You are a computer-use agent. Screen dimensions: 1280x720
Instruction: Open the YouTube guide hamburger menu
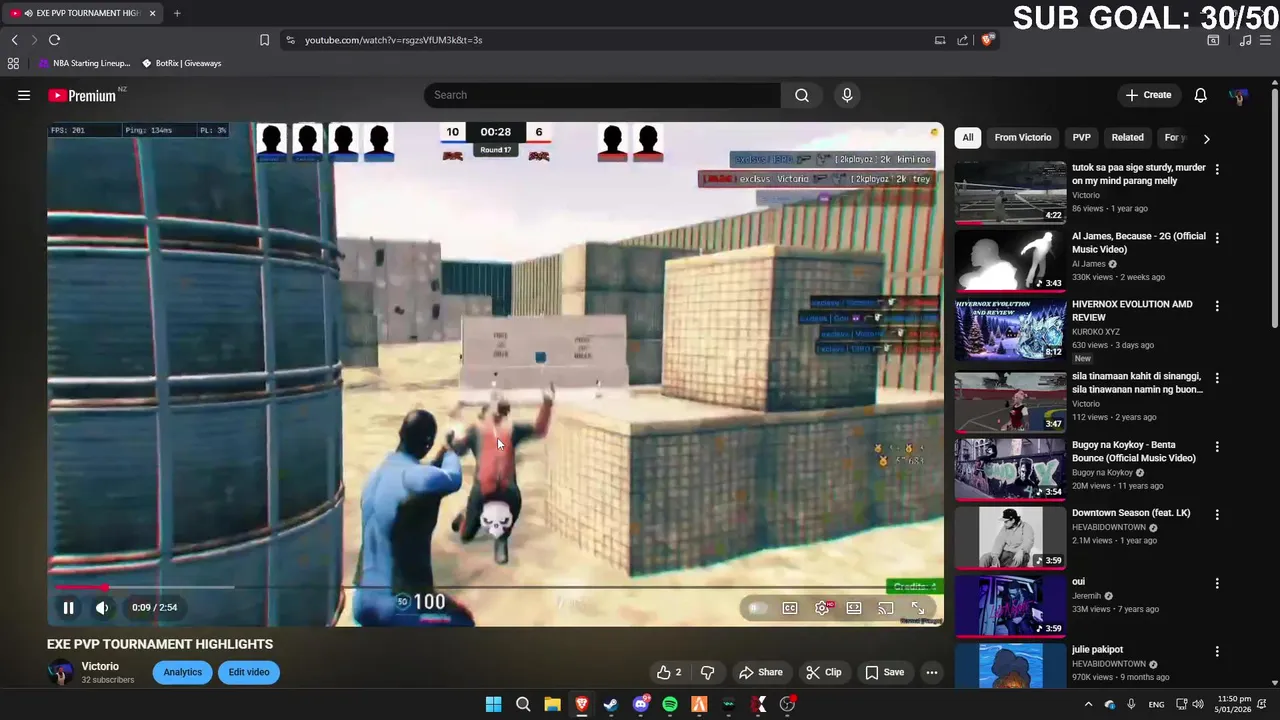24,95
